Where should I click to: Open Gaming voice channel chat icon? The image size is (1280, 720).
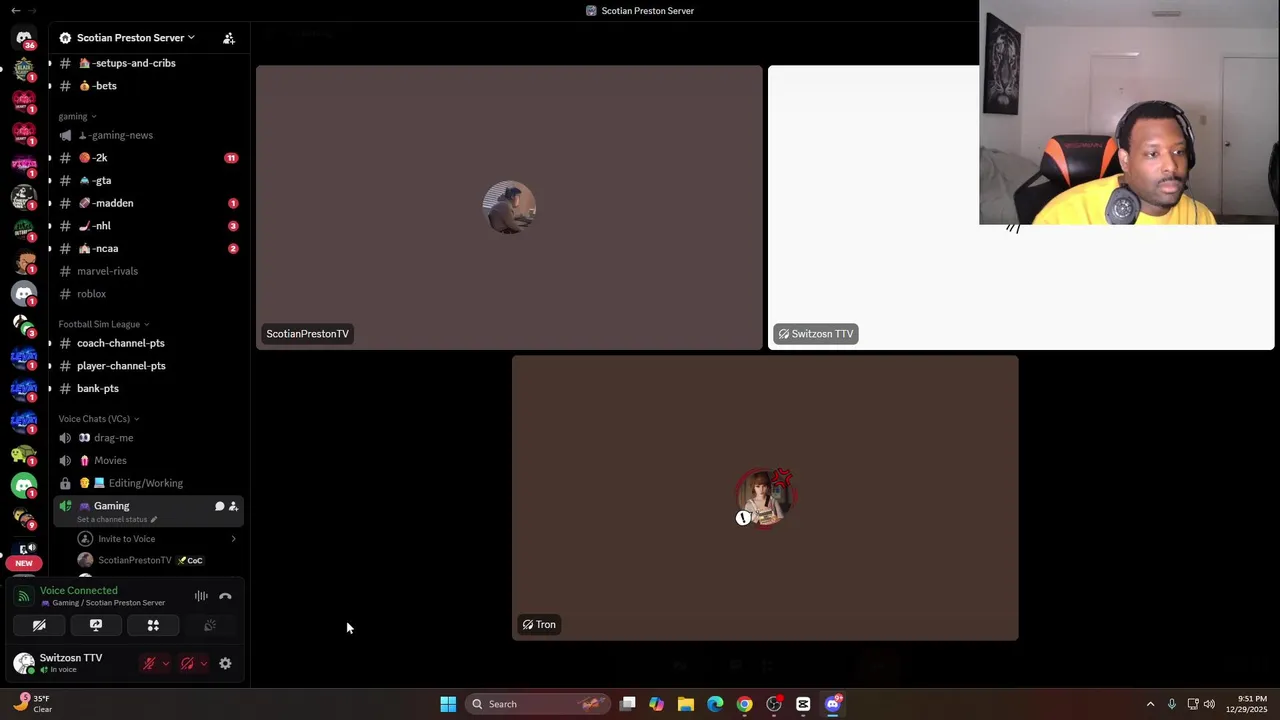click(219, 506)
